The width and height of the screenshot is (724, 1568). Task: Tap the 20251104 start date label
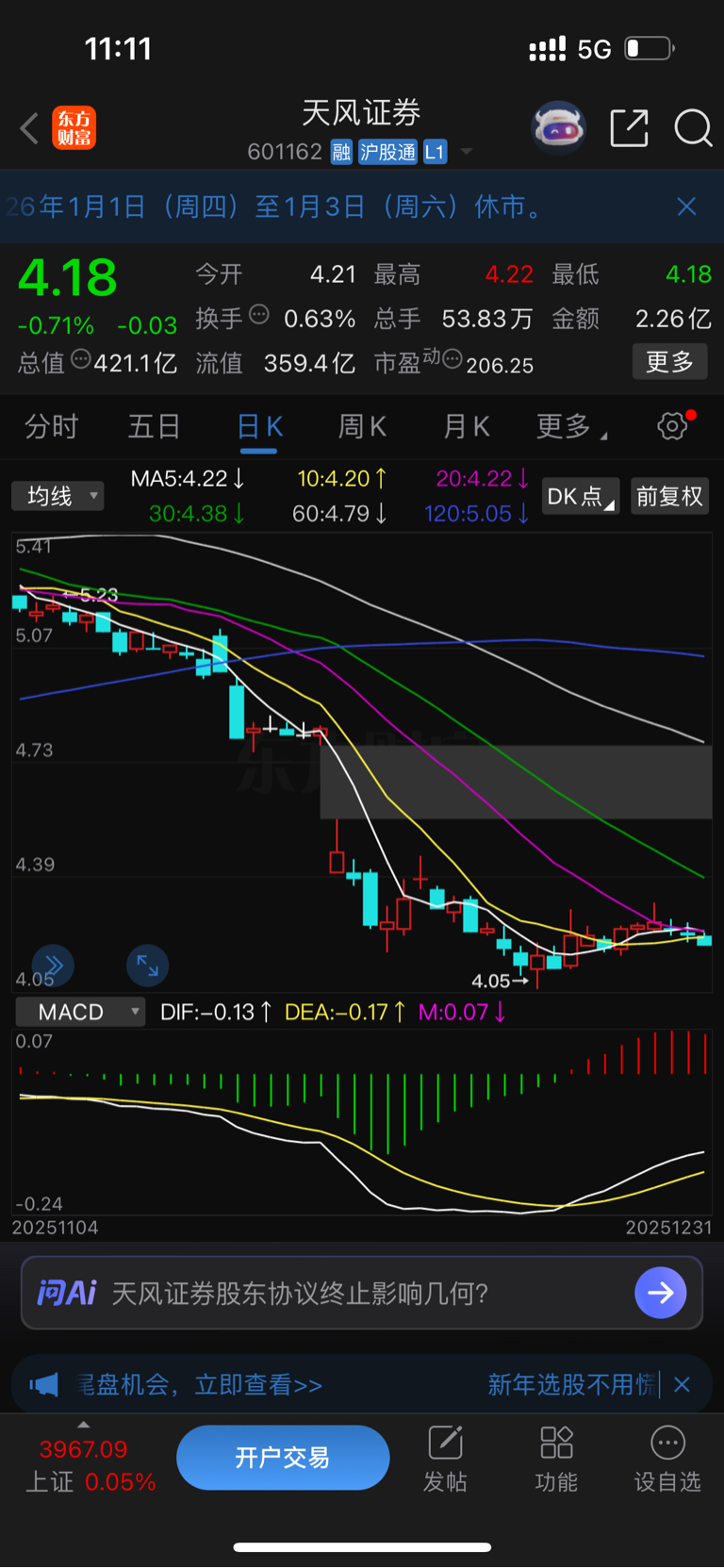click(55, 1228)
